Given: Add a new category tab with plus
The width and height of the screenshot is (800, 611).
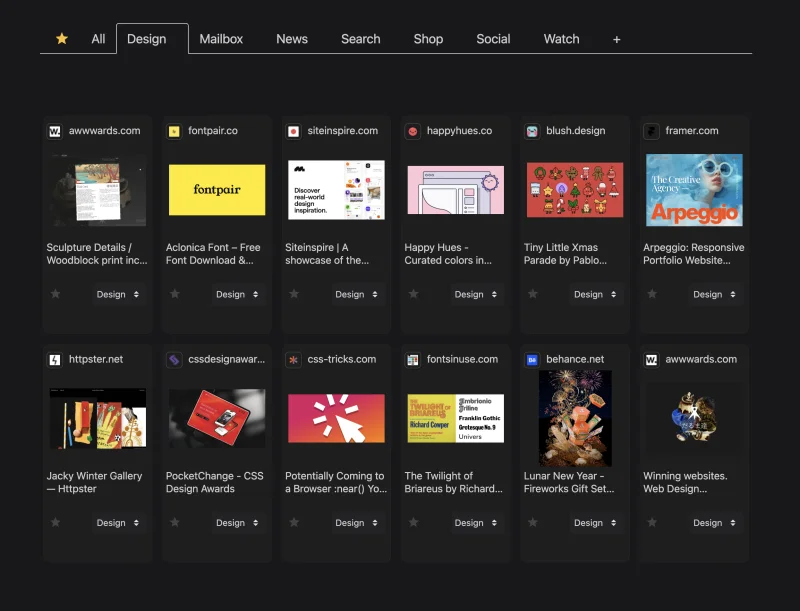Looking at the screenshot, I should 616,39.
